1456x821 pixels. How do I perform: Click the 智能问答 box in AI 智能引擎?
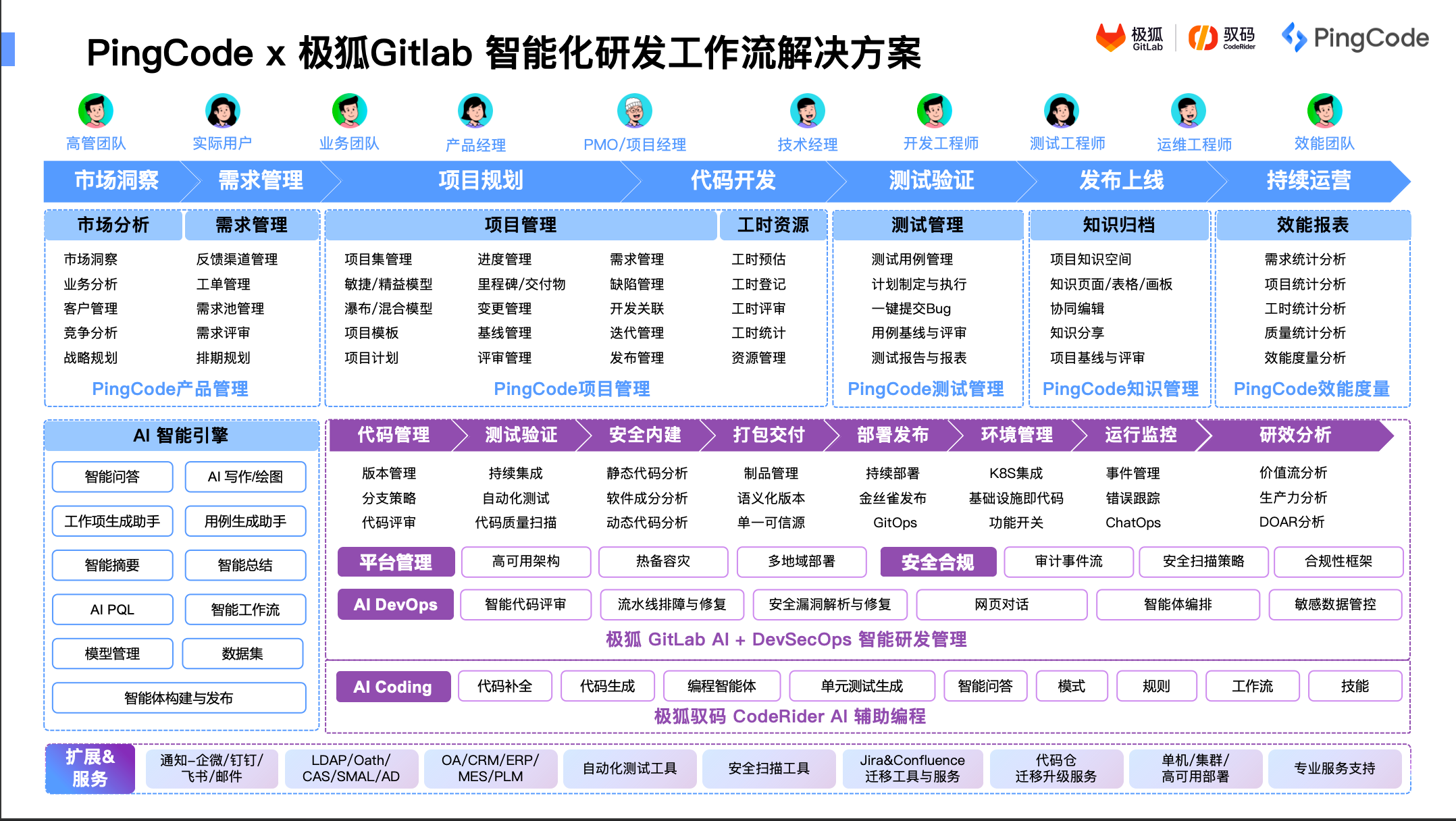(x=112, y=477)
